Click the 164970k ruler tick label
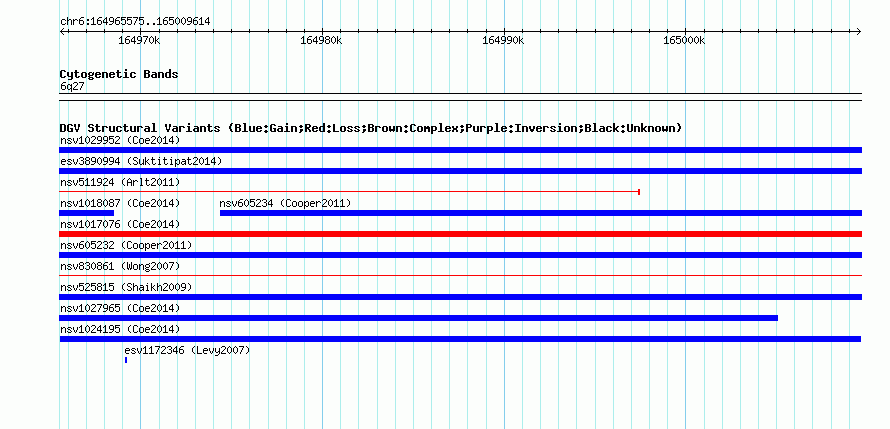The image size is (890, 429). [x=140, y=40]
